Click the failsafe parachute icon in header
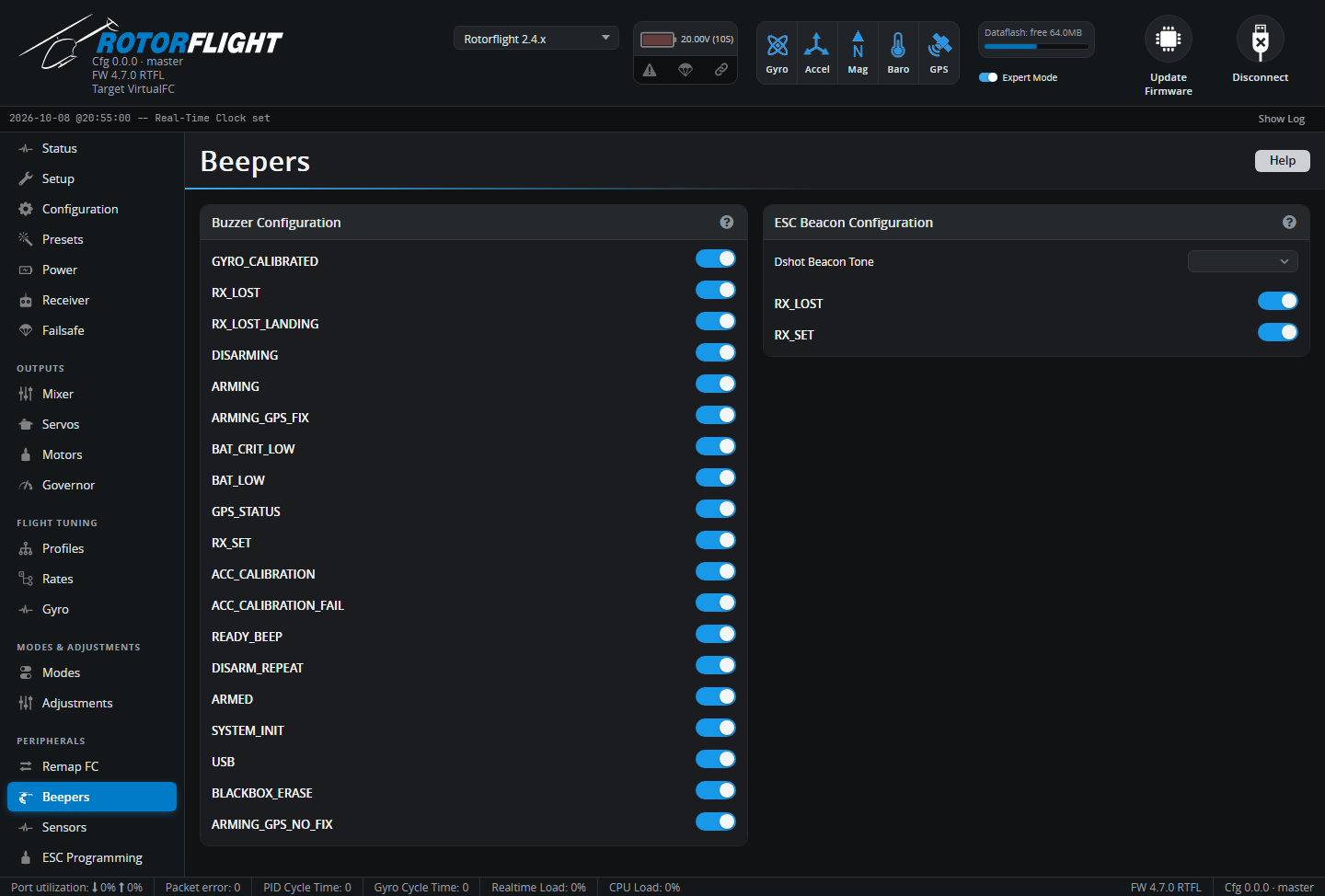The height and width of the screenshot is (896, 1325). pyautogui.click(x=686, y=70)
